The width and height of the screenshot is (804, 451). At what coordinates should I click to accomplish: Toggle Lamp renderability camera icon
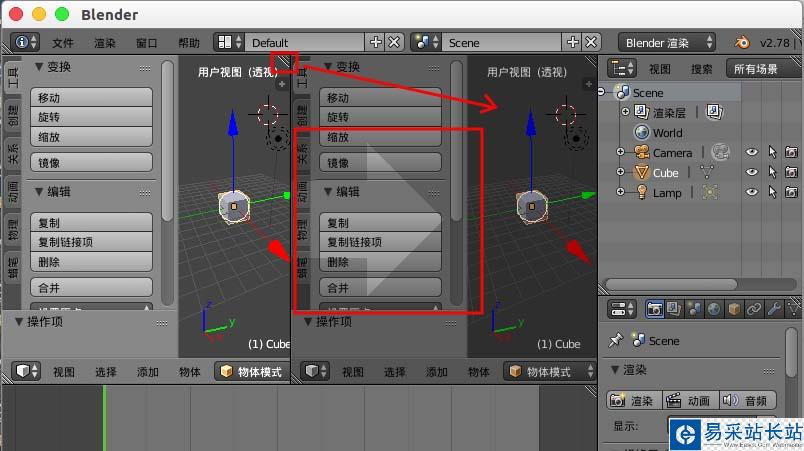791,192
